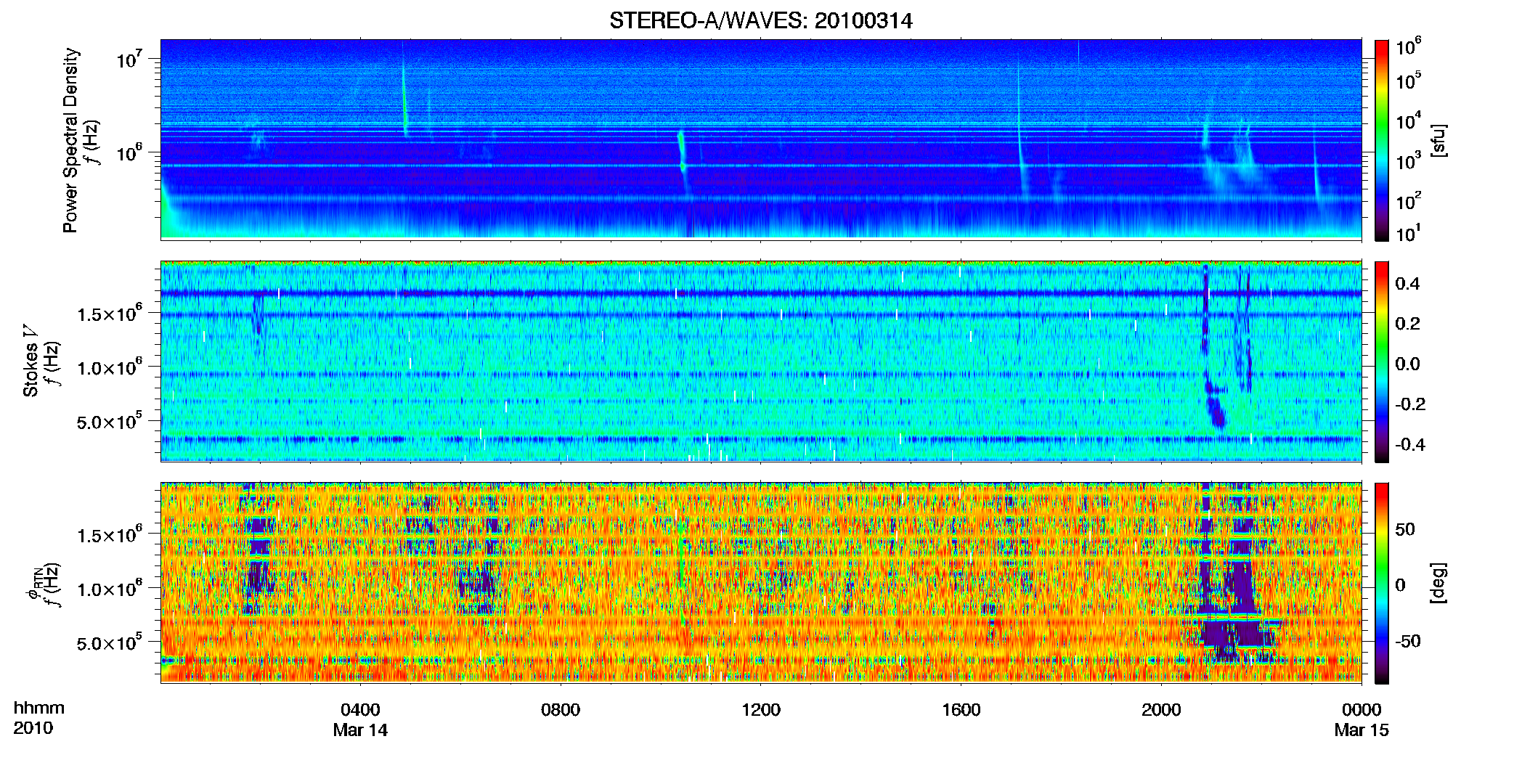Click the degrees color bar beside bottom panel

(1381, 583)
